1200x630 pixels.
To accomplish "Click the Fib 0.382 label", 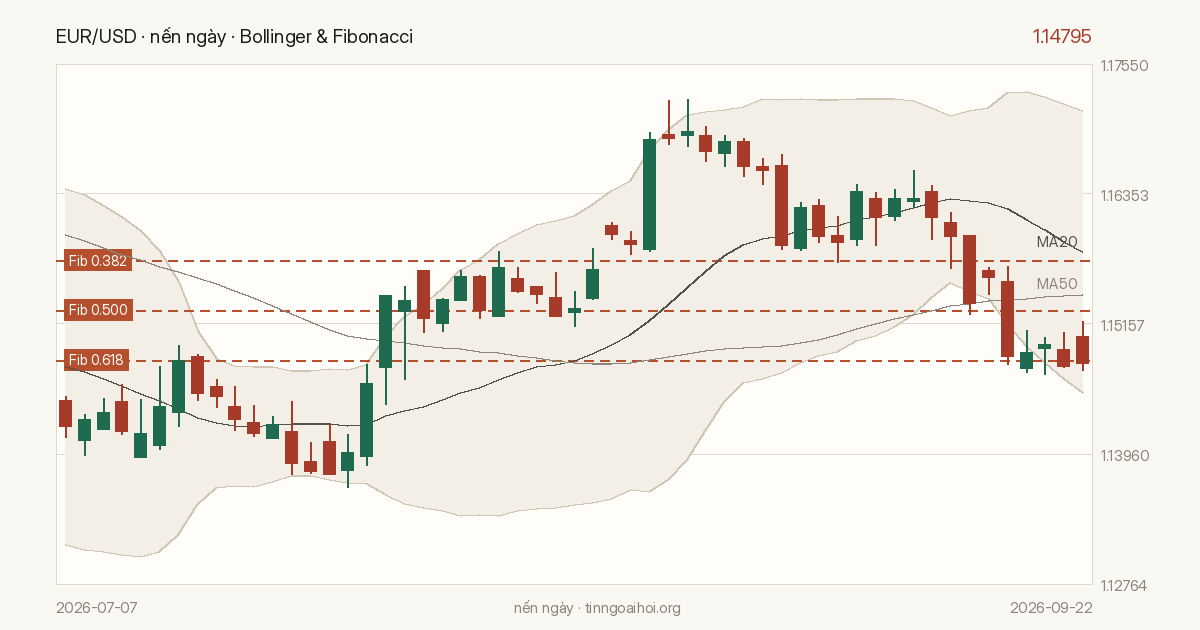I will [x=97, y=261].
